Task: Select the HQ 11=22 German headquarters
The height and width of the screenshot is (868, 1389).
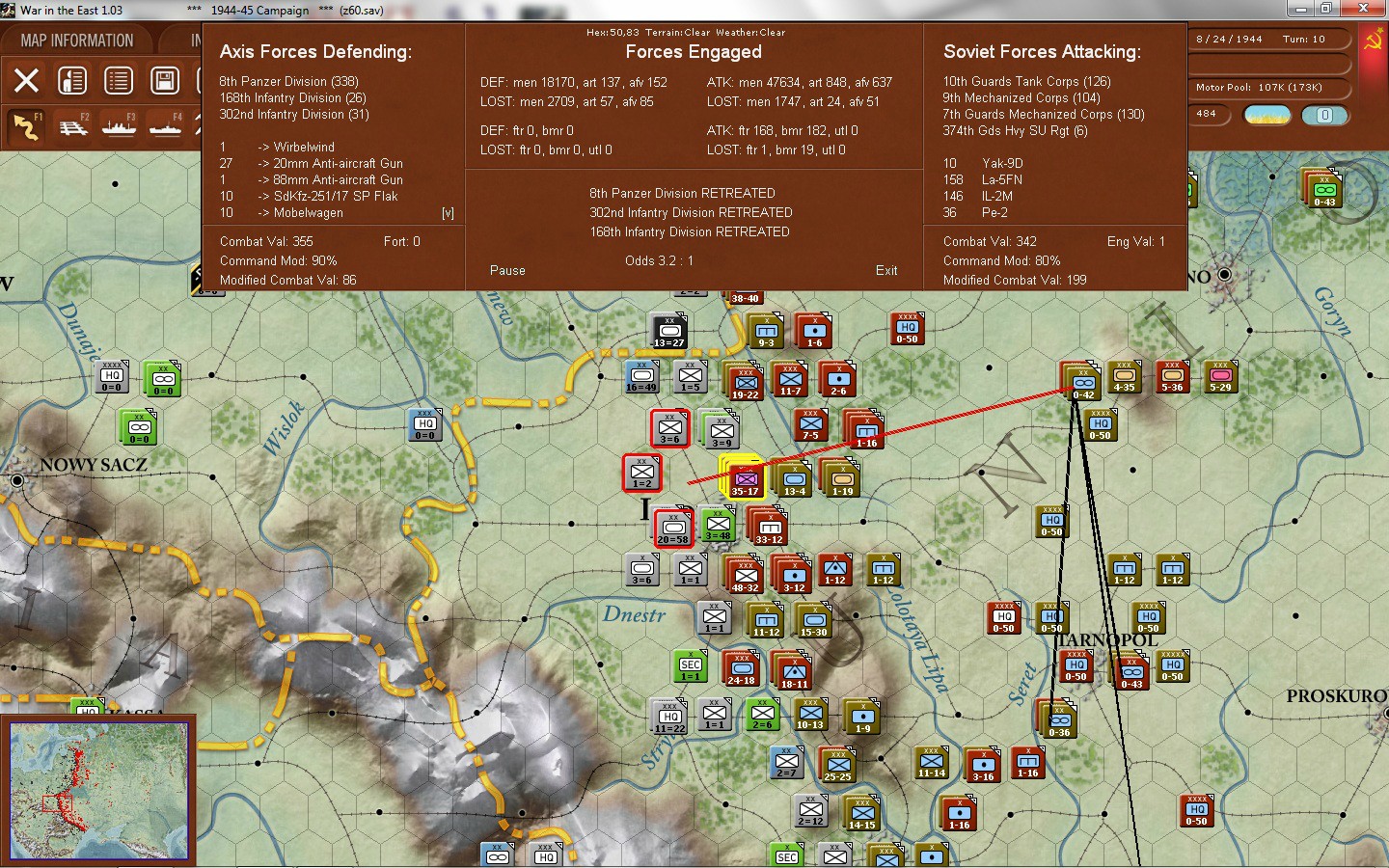Action: tap(669, 717)
